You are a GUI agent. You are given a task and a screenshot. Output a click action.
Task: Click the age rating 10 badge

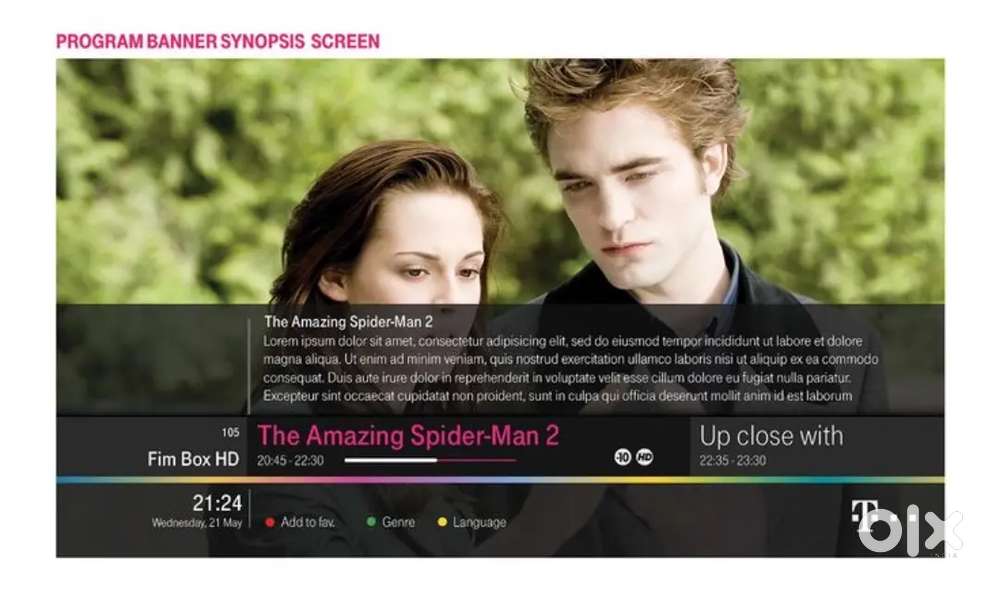tap(623, 456)
